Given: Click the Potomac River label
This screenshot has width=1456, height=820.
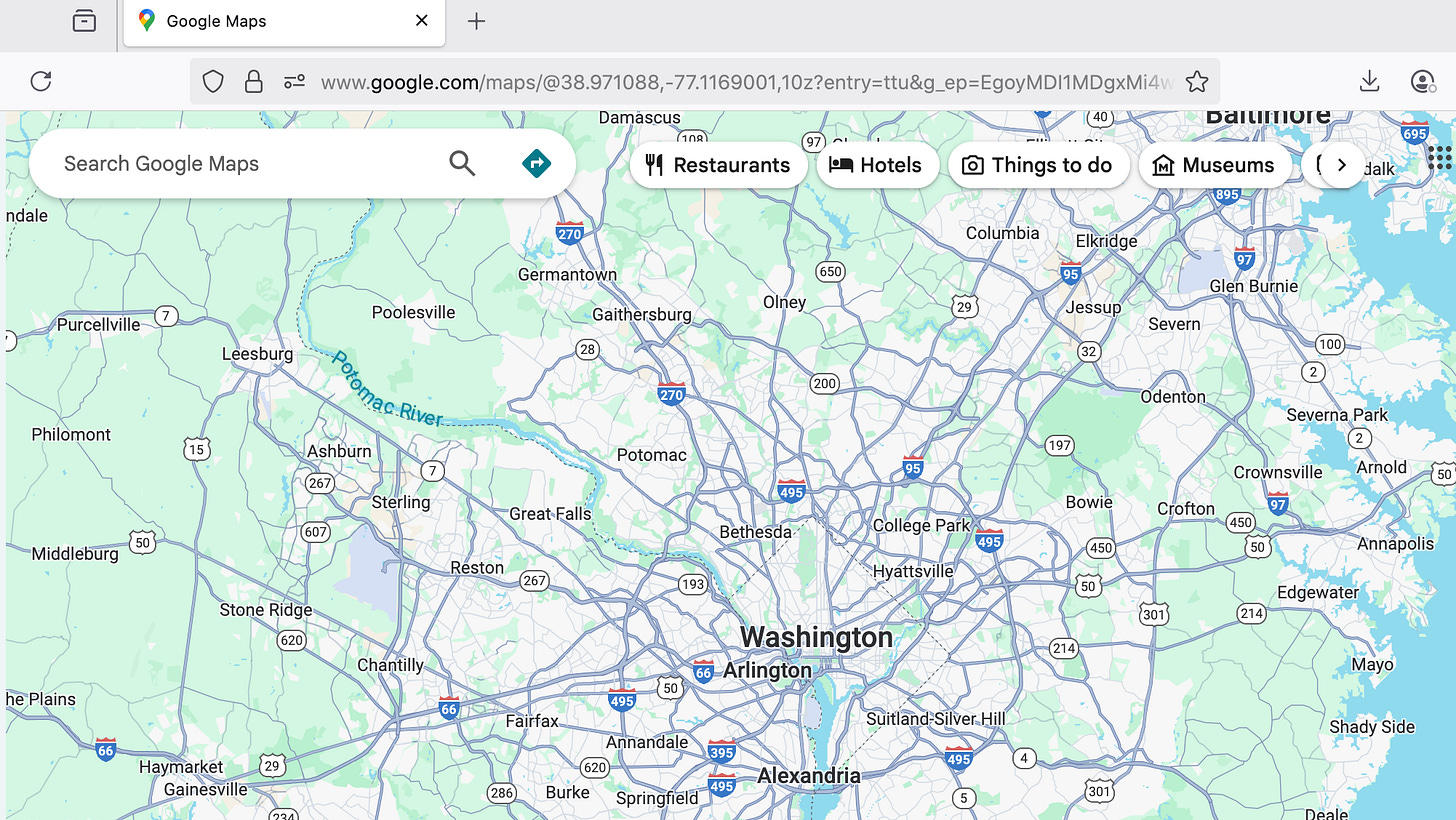Looking at the screenshot, I should coord(387,388).
